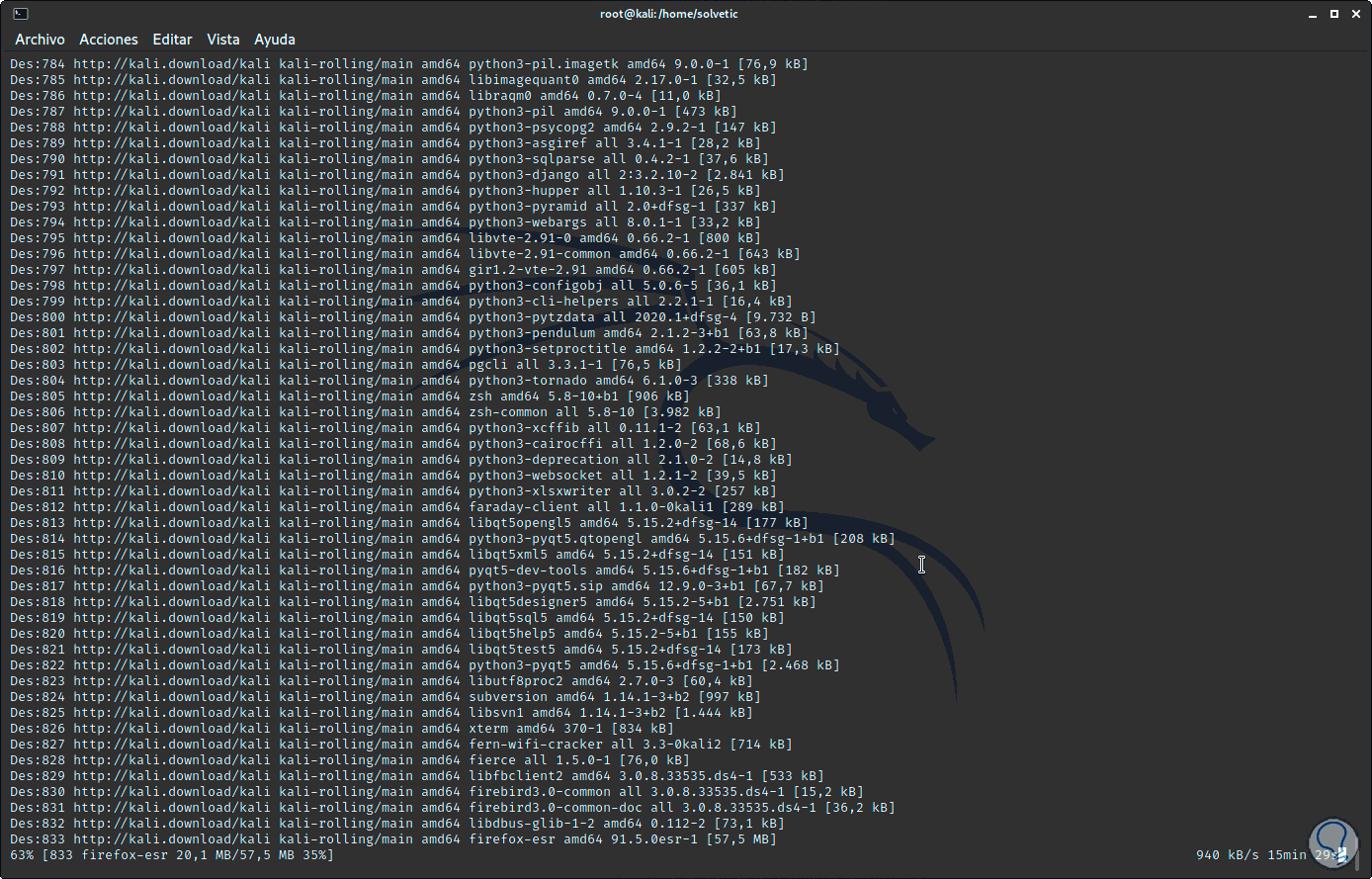Click the python3-hupper line
The width and height of the screenshot is (1372, 879).
click(x=386, y=190)
